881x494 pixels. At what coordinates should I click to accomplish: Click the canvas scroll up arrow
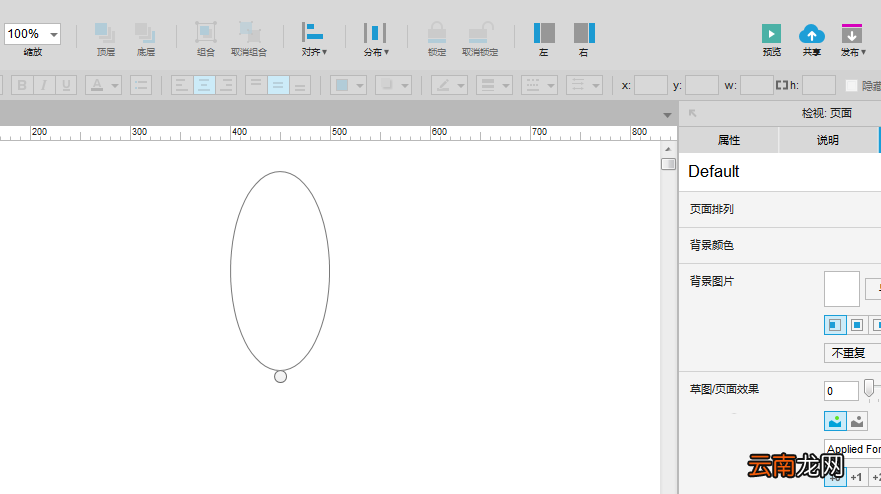coord(668,149)
